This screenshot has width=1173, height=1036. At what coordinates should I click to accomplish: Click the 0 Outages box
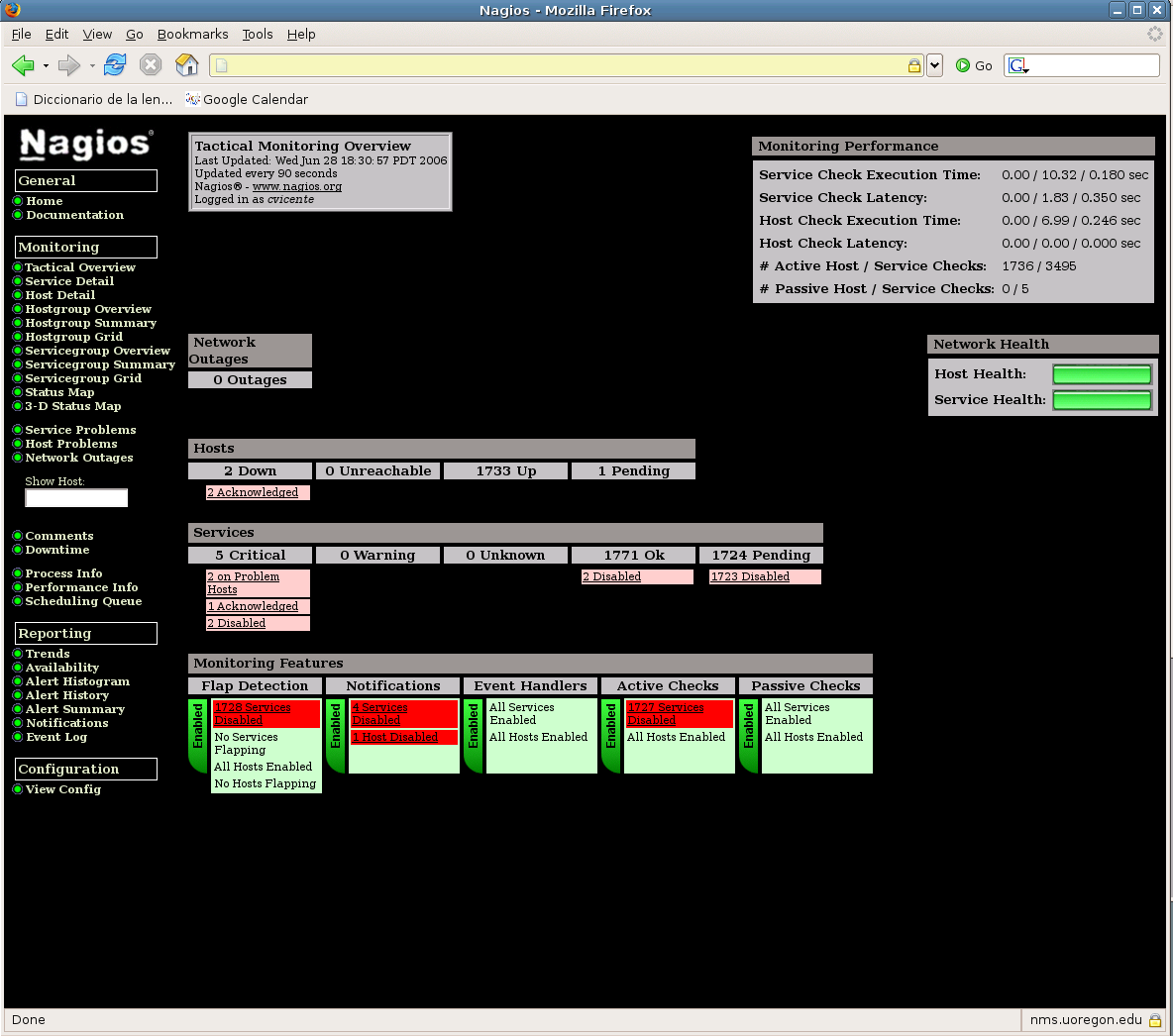coord(250,380)
